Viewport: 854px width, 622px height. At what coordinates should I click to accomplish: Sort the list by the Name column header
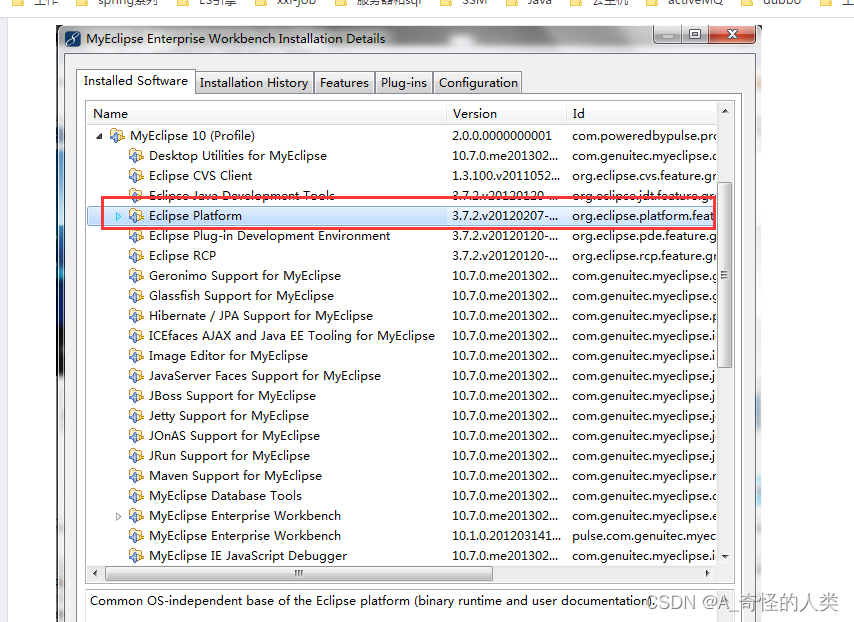pos(267,114)
